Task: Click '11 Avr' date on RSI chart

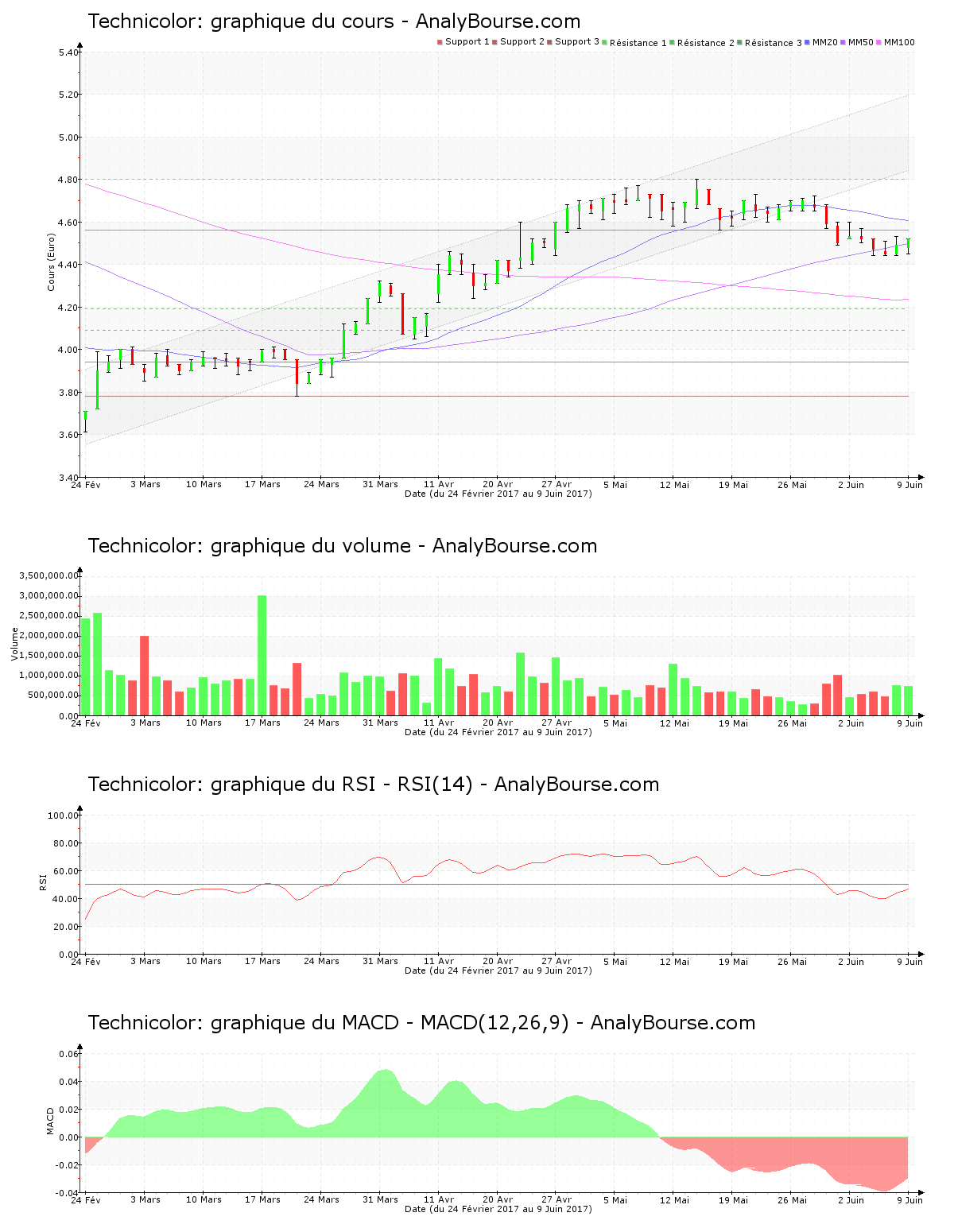Action: (439, 961)
